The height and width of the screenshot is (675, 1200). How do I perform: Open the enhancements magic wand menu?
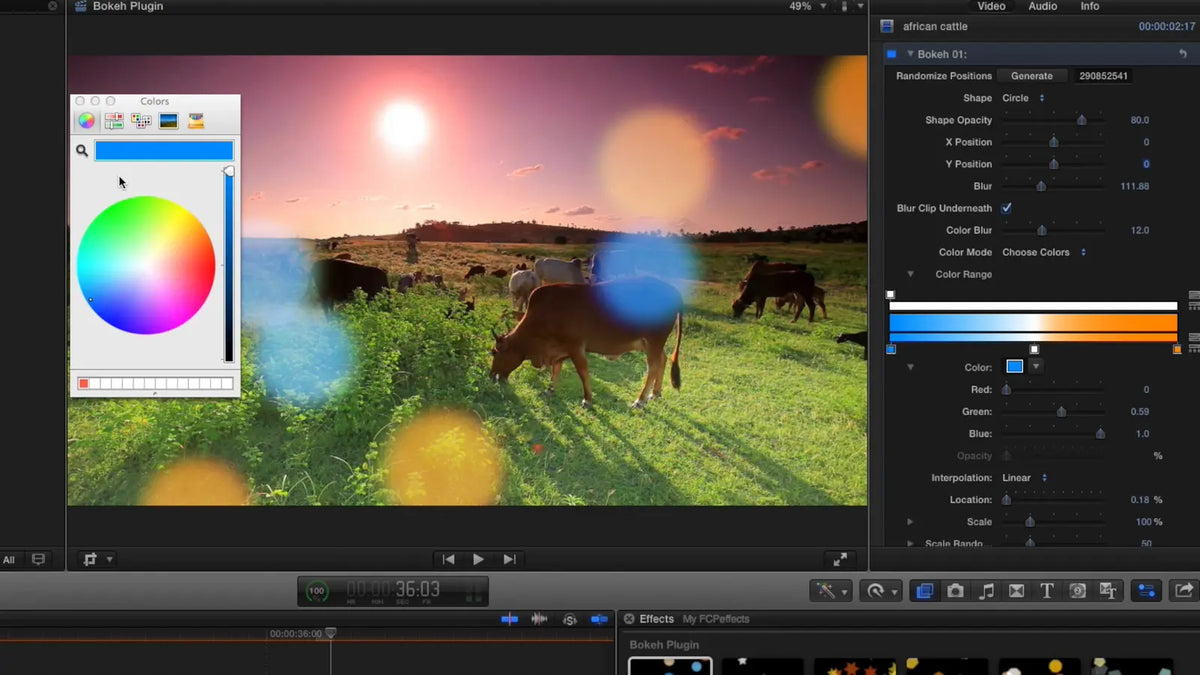click(x=832, y=591)
